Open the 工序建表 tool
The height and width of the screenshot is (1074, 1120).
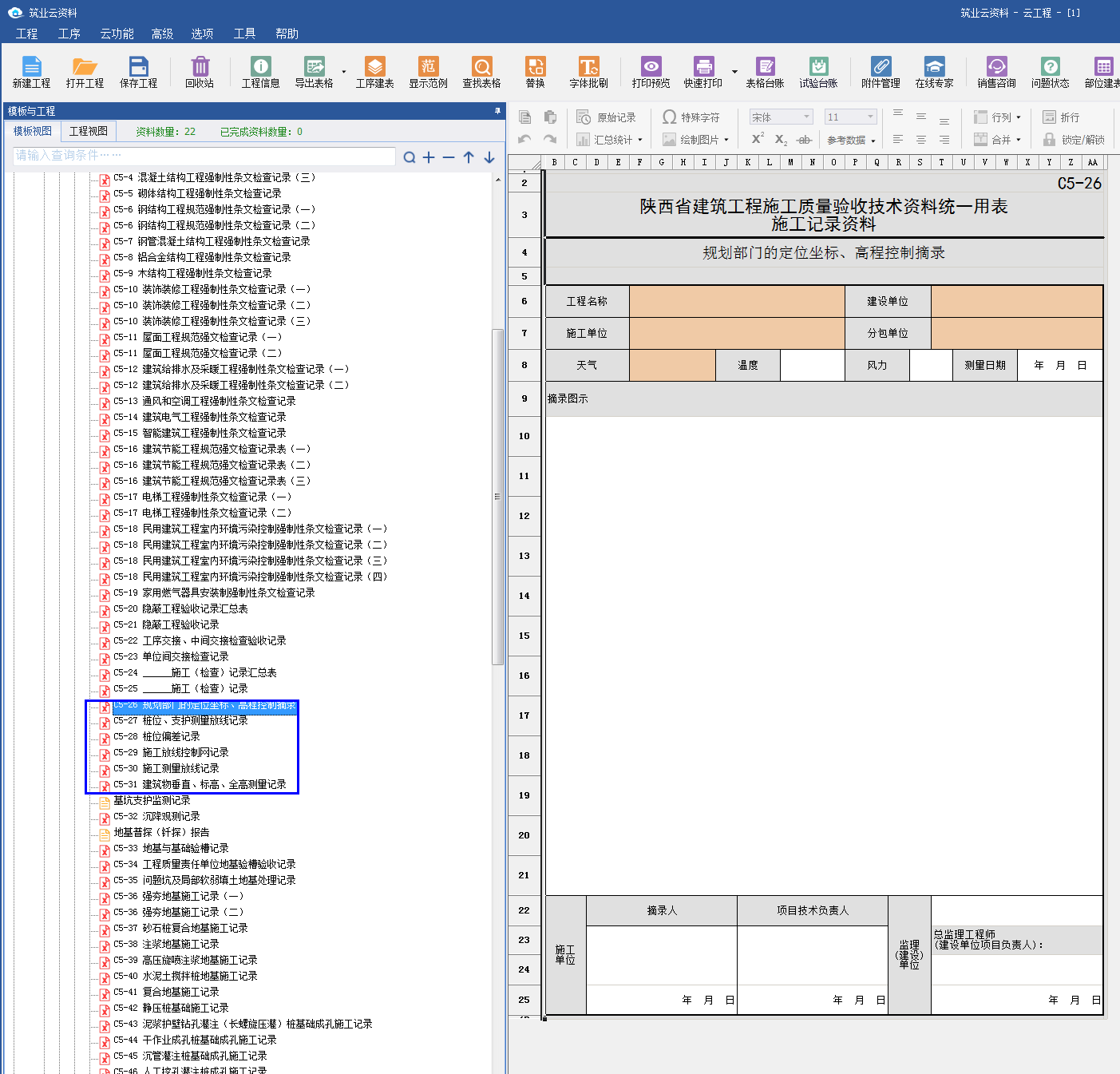click(374, 72)
